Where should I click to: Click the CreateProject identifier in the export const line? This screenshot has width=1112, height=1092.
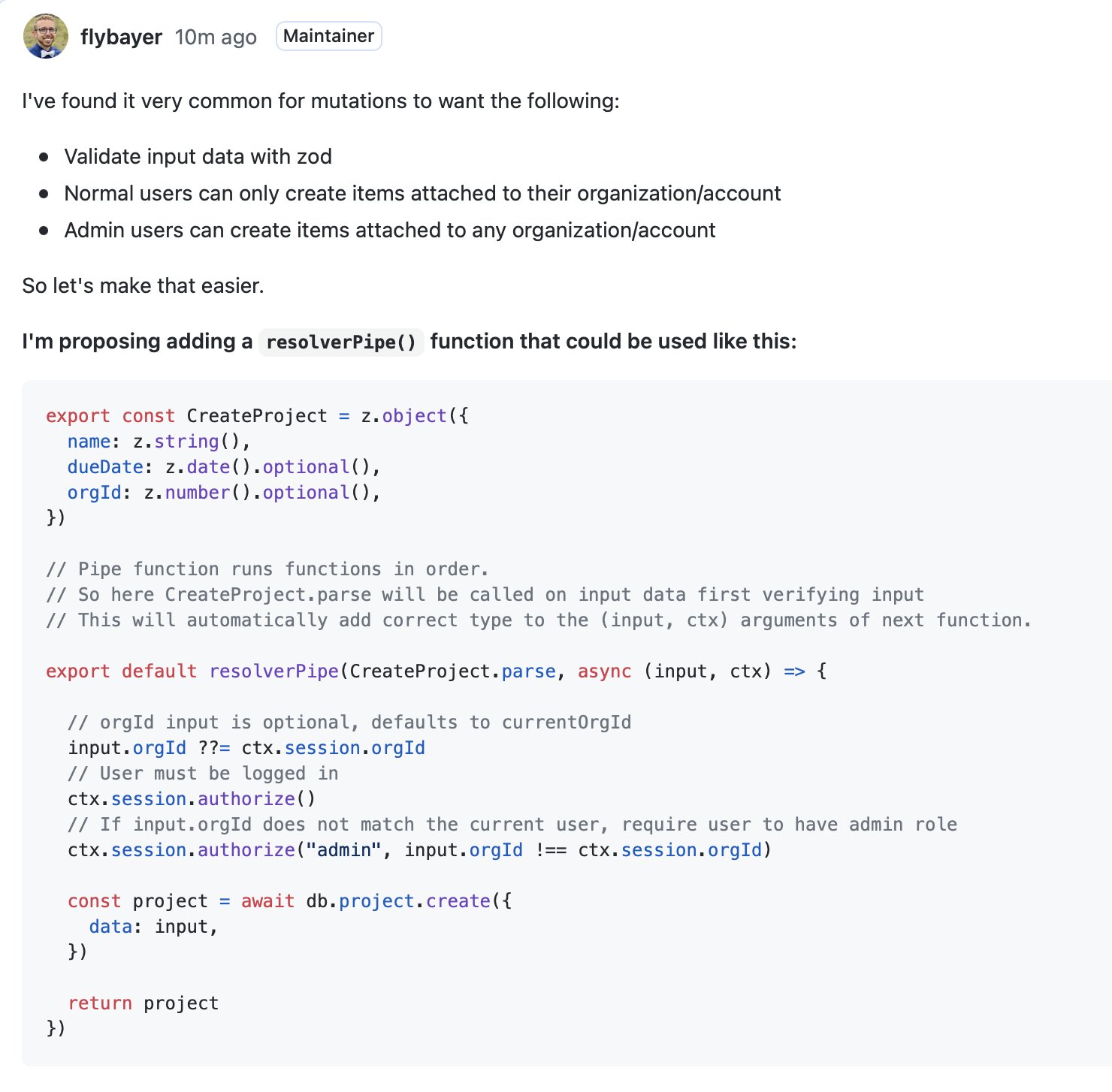click(x=257, y=416)
